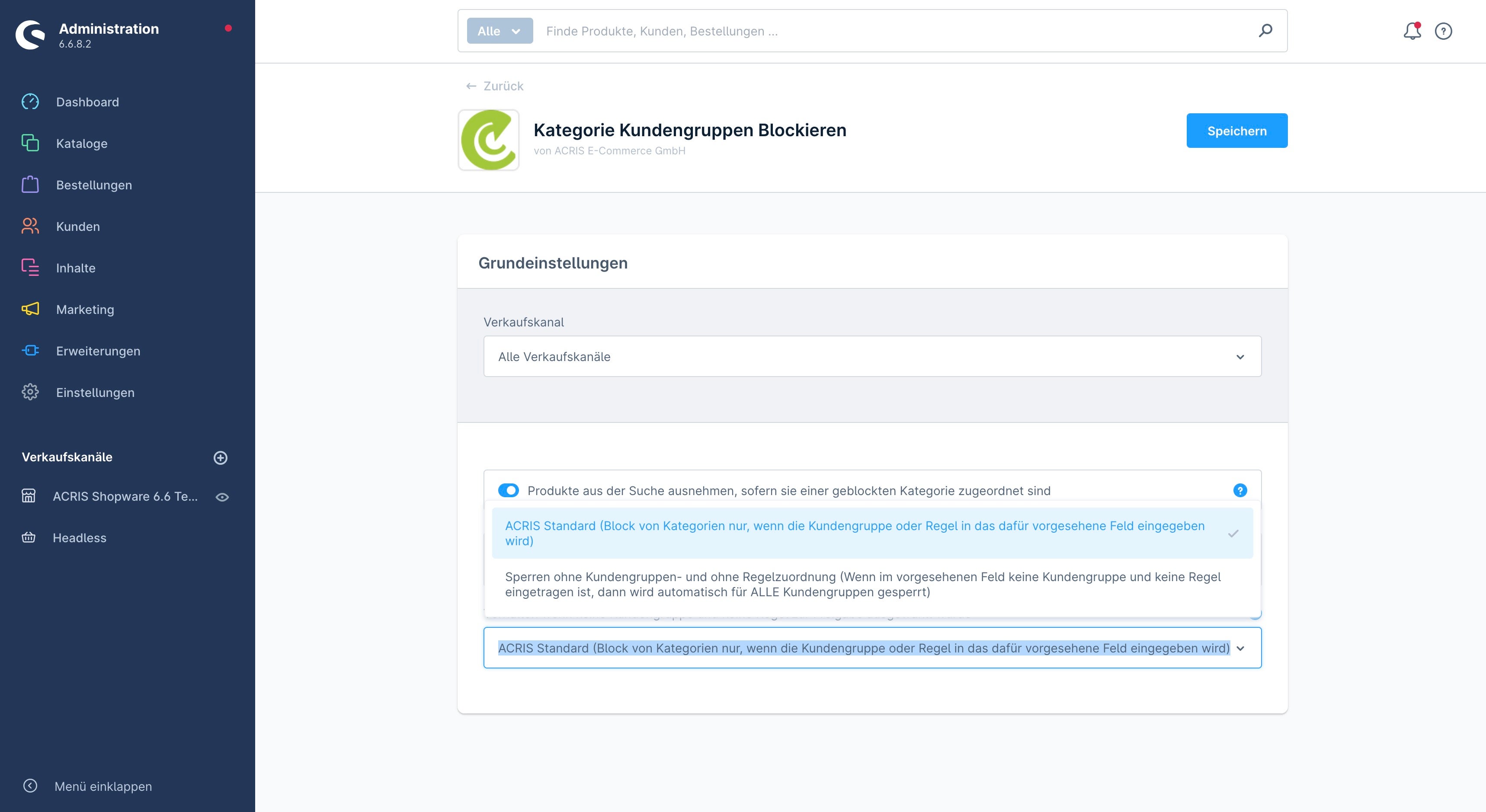Screen dimensions: 1486x812
Task: Click the von ACRIS E-Commerce GmbH text
Action: click(610, 150)
